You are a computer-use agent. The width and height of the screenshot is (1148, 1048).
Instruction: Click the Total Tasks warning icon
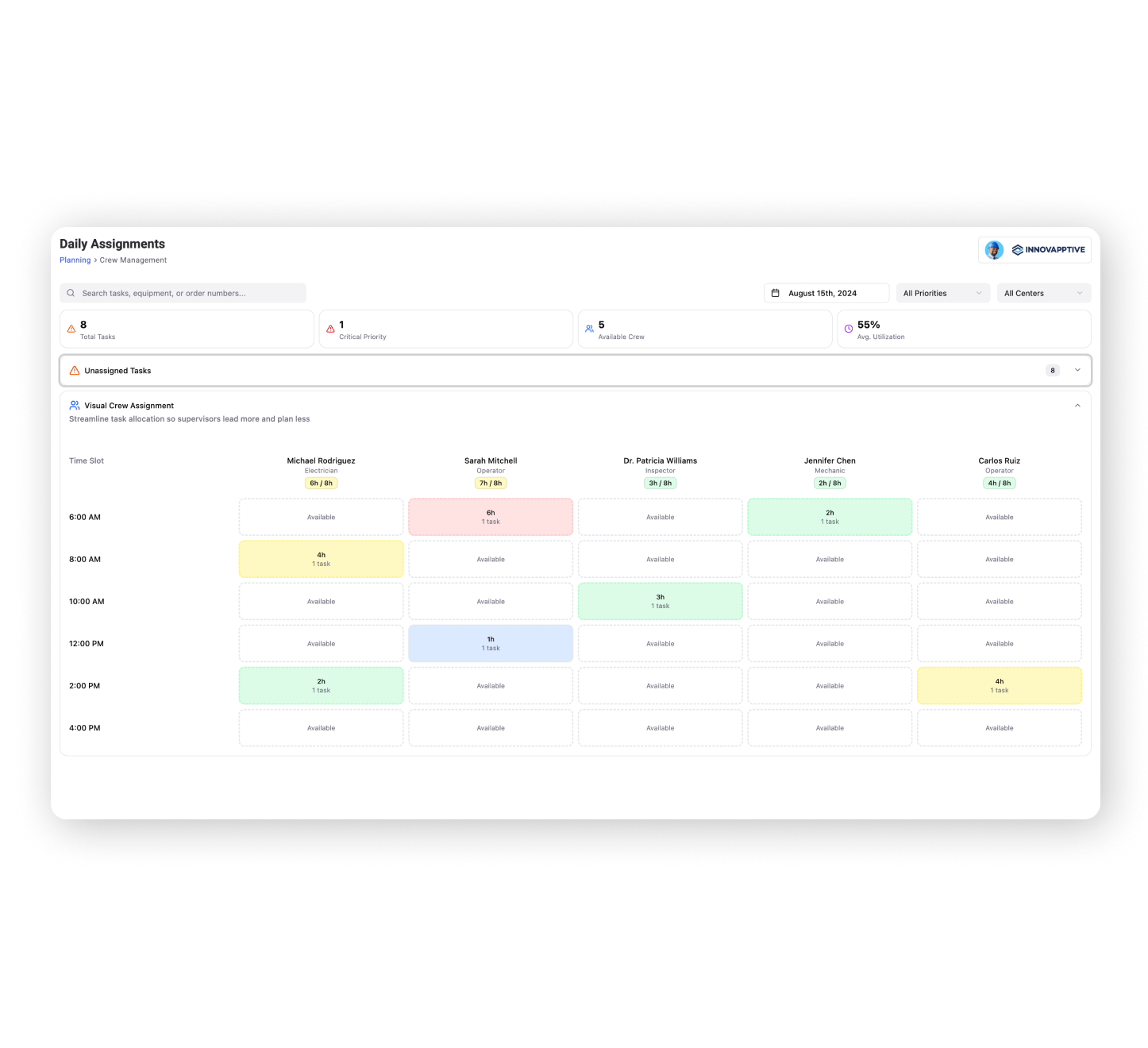coord(71,329)
